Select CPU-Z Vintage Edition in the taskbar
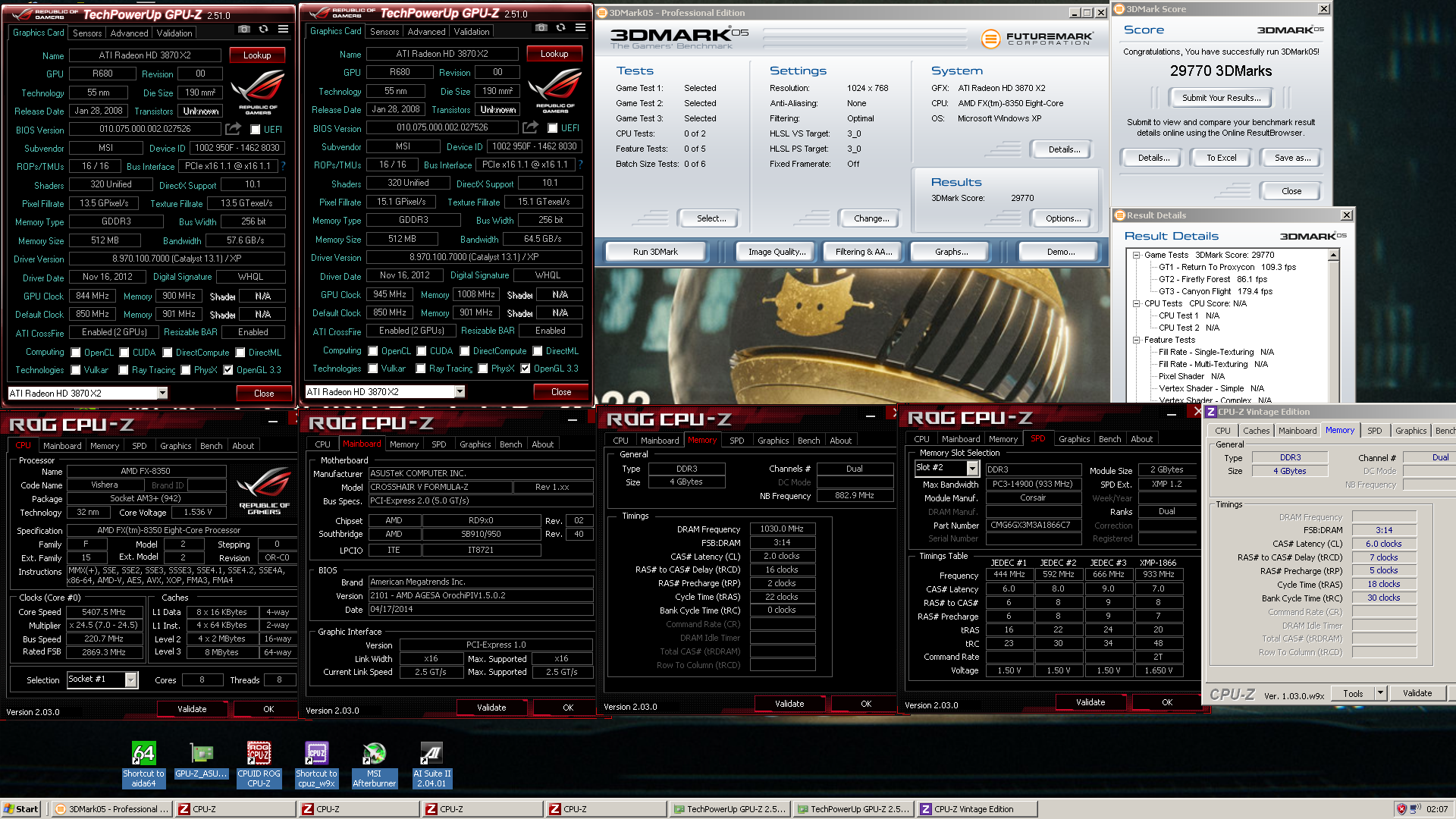 (x=977, y=809)
